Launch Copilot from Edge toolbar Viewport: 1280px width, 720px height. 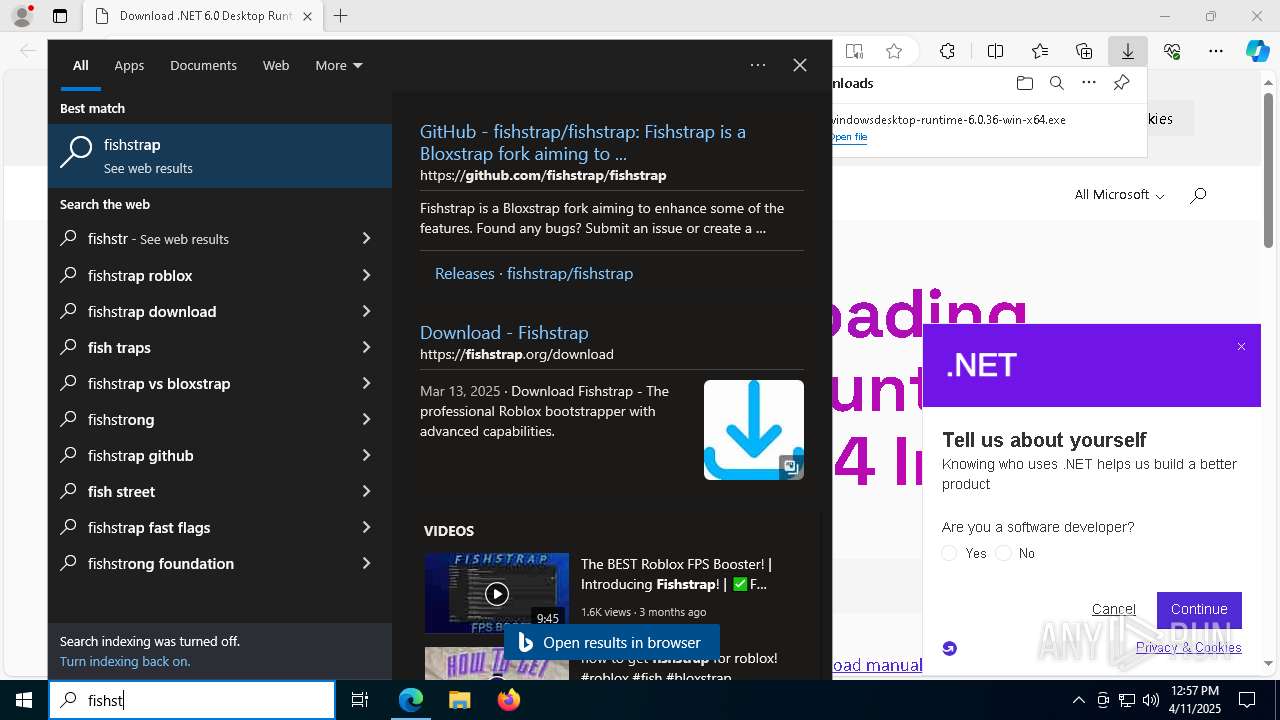coord(1258,51)
